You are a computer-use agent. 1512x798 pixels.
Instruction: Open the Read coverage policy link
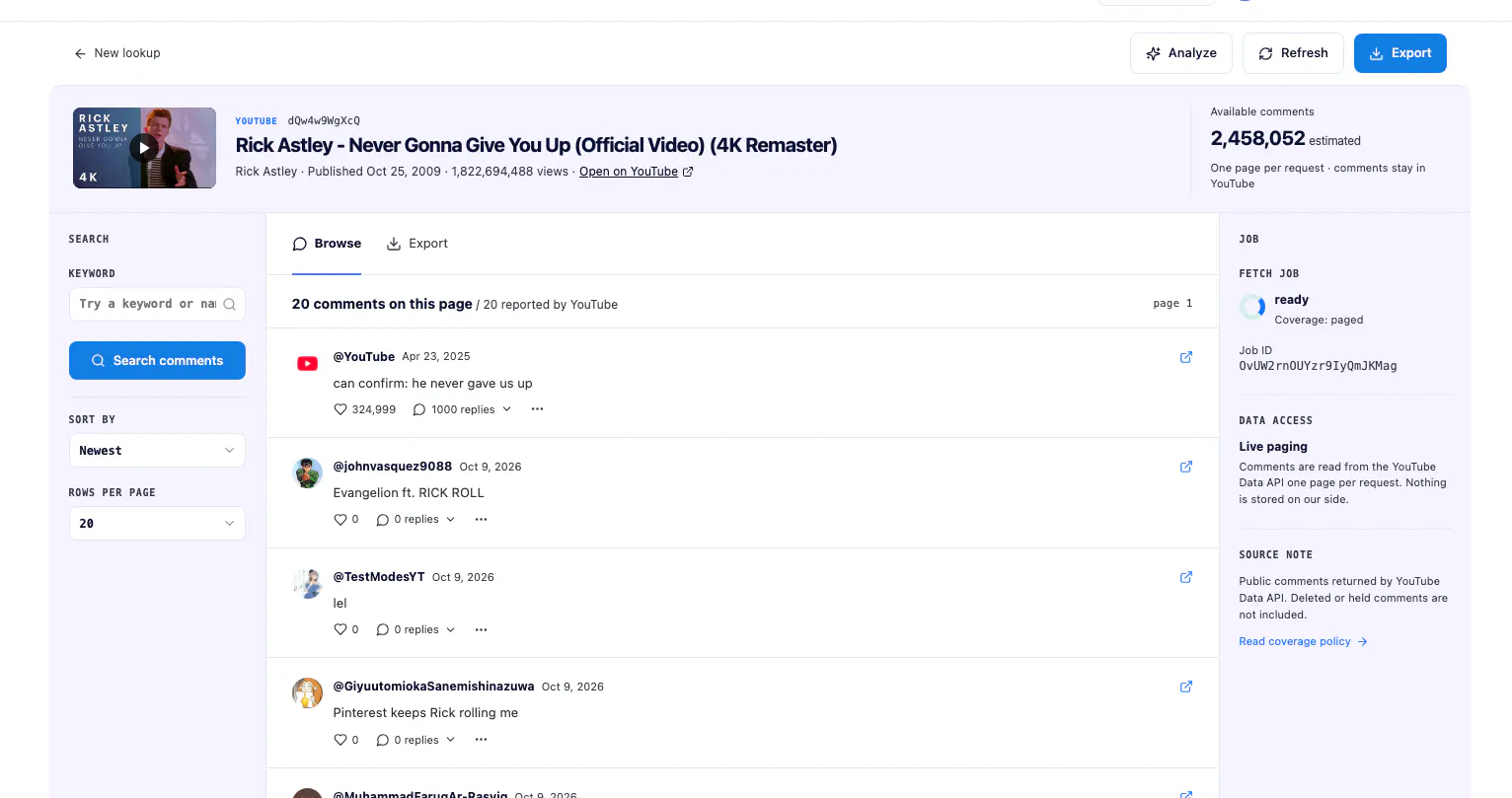[x=1303, y=642]
